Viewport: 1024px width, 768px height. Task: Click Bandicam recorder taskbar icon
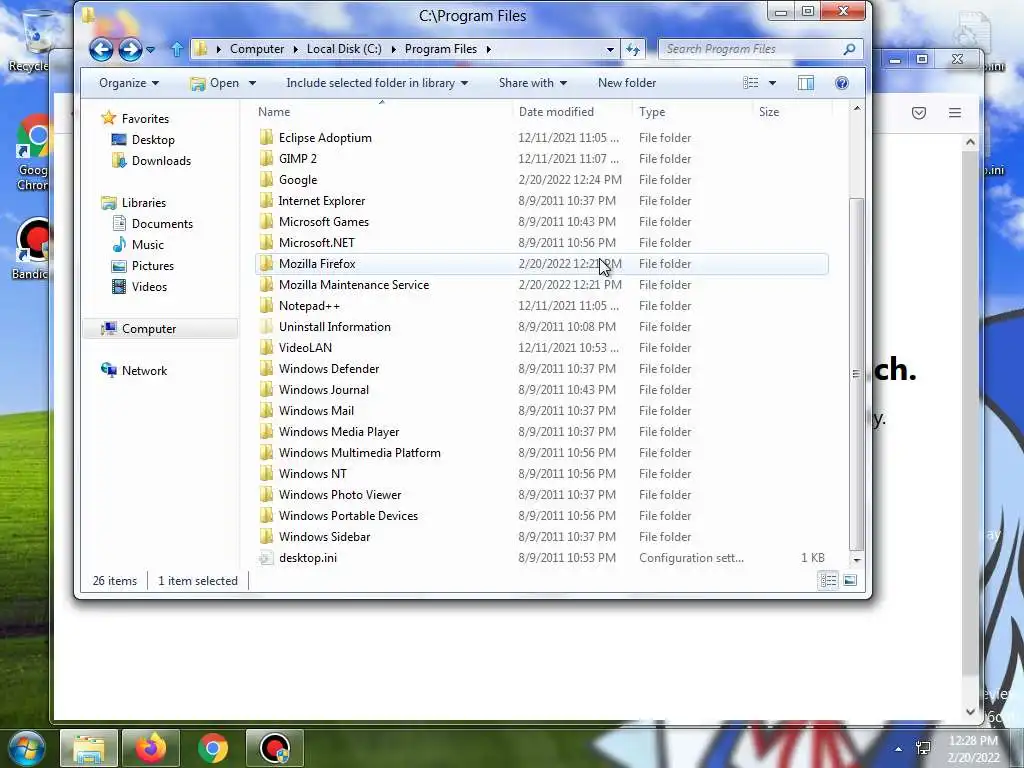click(x=275, y=748)
